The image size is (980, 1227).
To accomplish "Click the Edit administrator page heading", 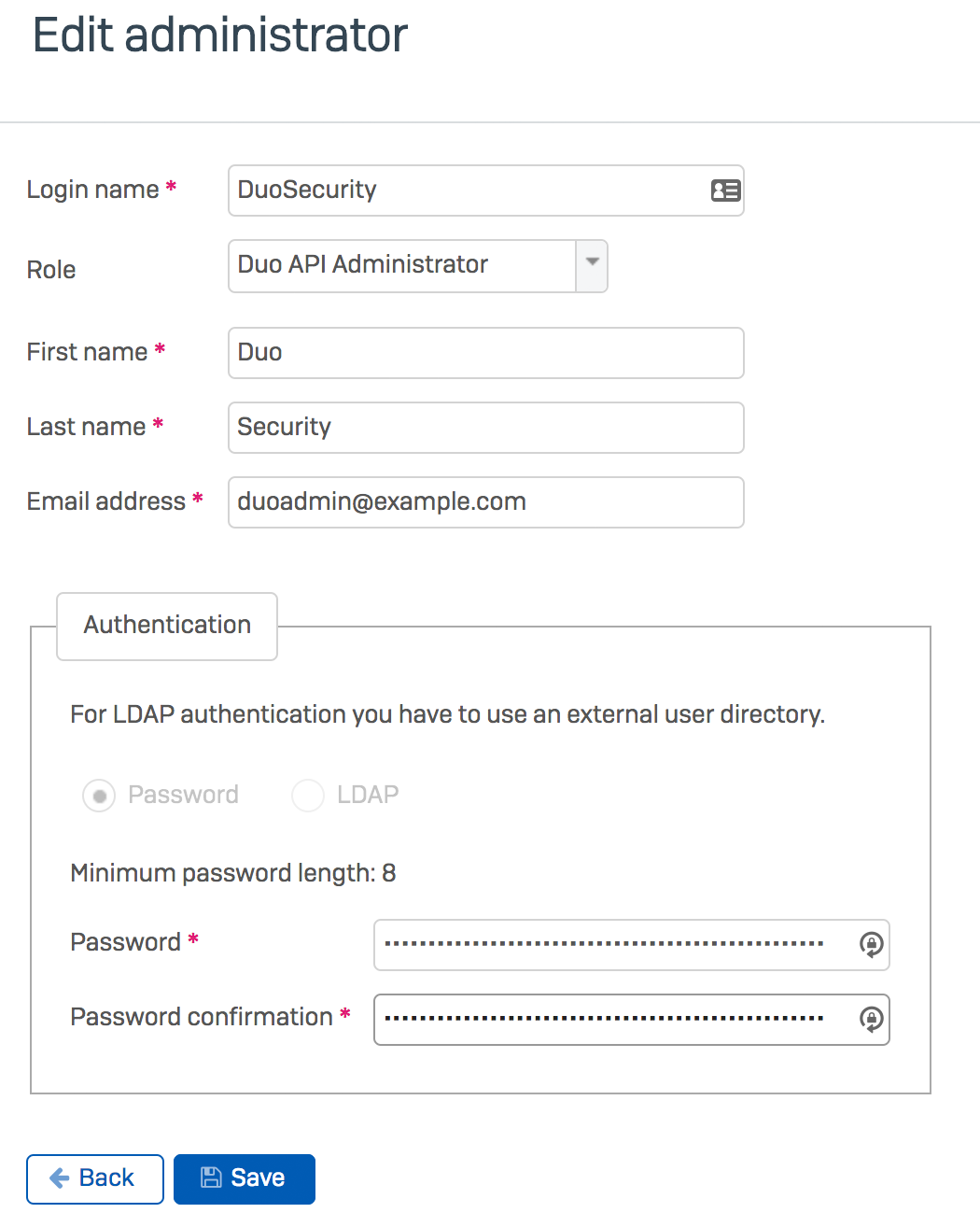I will pyautogui.click(x=220, y=35).
